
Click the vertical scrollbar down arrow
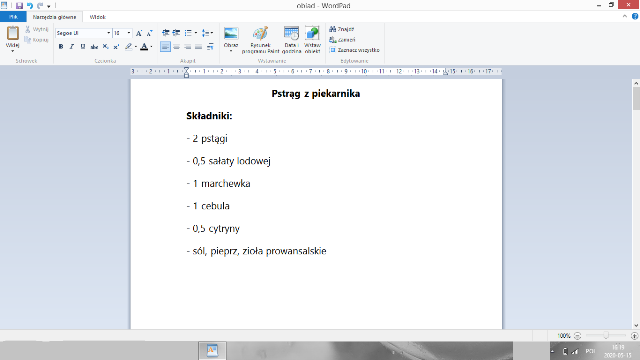pyautogui.click(x=636, y=325)
